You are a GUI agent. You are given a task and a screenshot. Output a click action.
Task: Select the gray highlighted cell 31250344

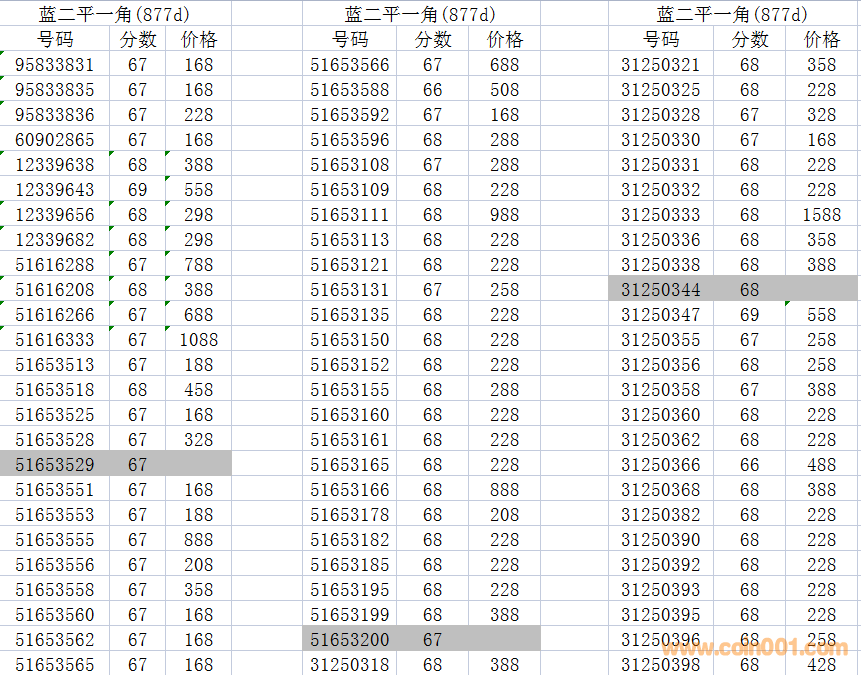click(x=660, y=290)
